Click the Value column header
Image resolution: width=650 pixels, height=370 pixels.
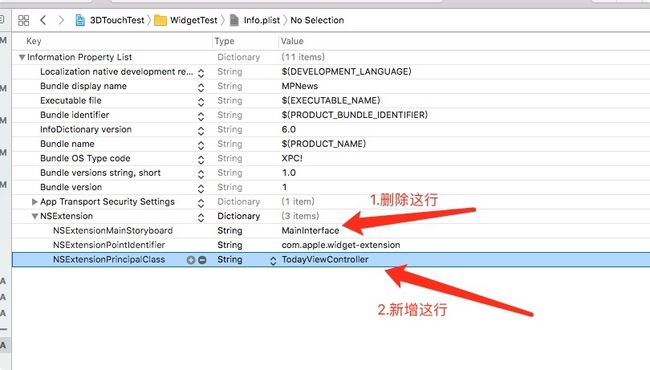point(292,41)
